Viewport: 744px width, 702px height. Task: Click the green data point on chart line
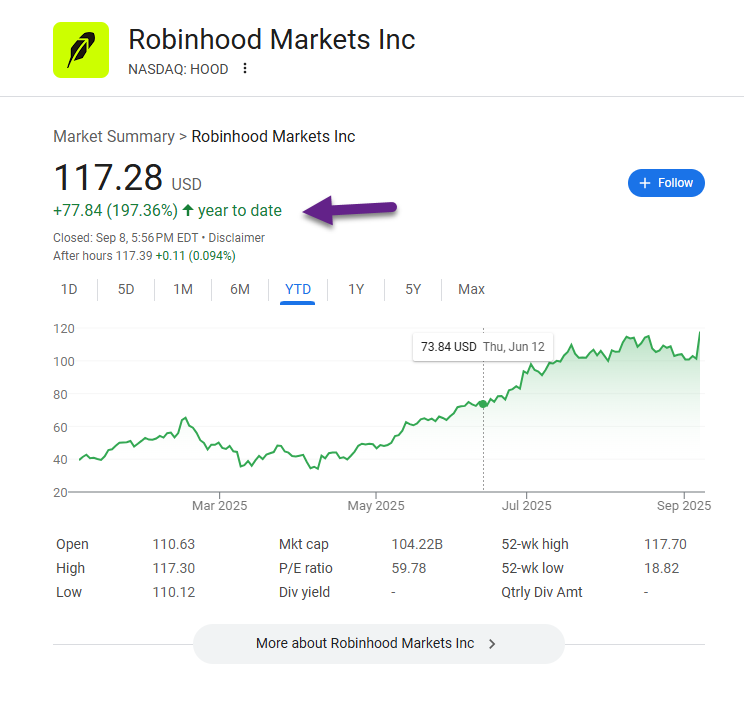click(483, 404)
